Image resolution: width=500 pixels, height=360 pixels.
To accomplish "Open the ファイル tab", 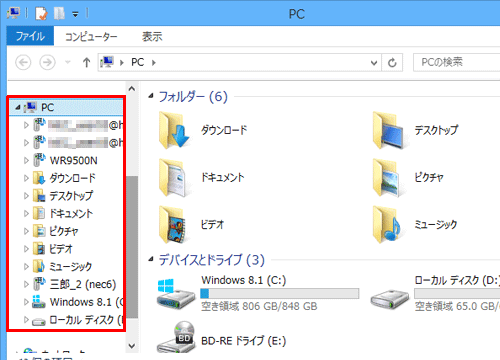I will point(30,36).
